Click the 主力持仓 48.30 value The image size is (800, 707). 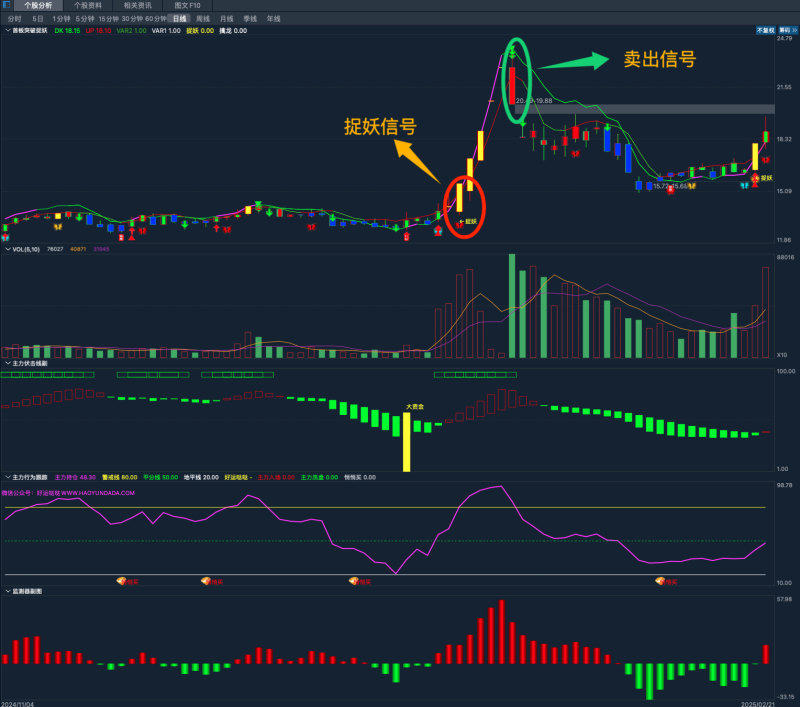click(x=75, y=477)
